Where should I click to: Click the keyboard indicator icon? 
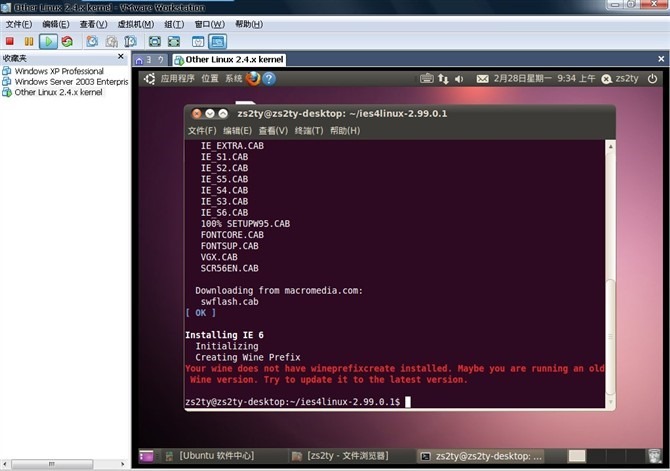click(x=426, y=79)
